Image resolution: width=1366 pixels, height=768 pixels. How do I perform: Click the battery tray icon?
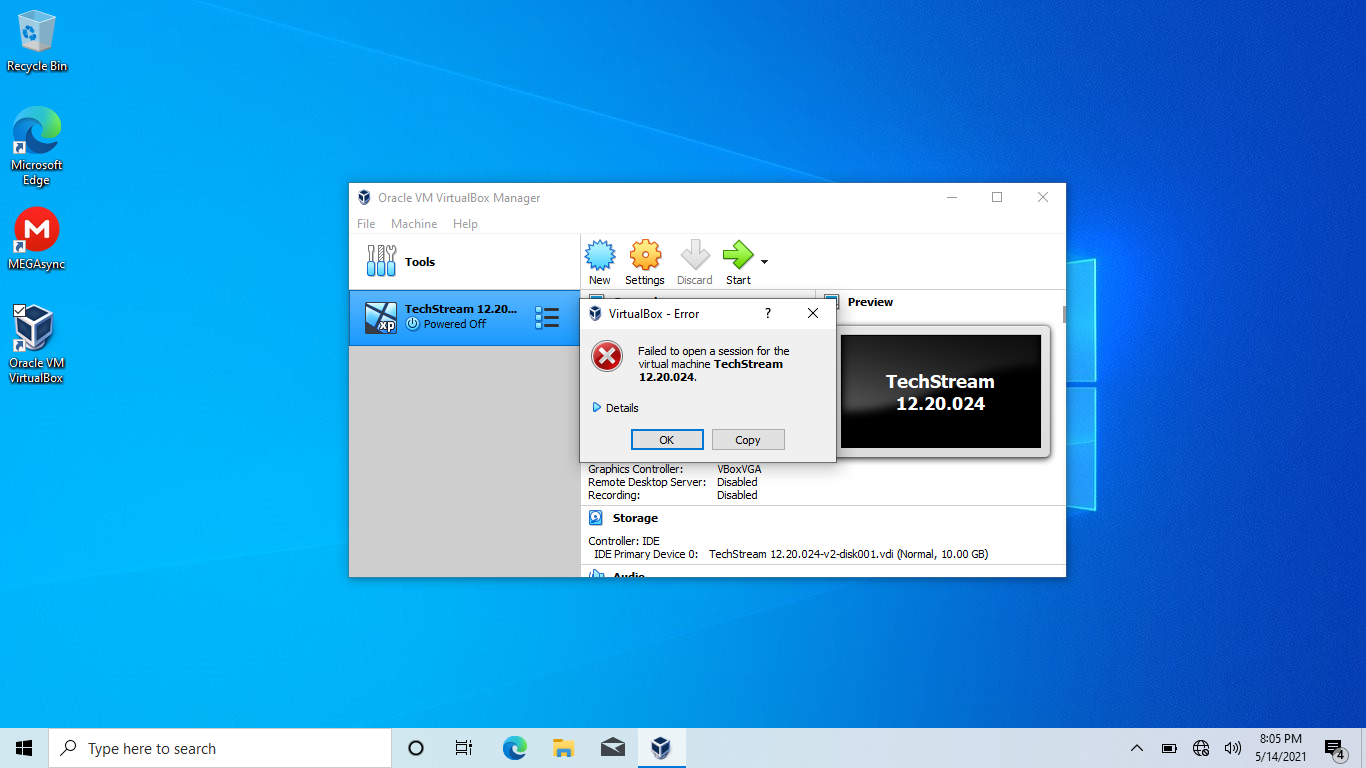point(1169,748)
